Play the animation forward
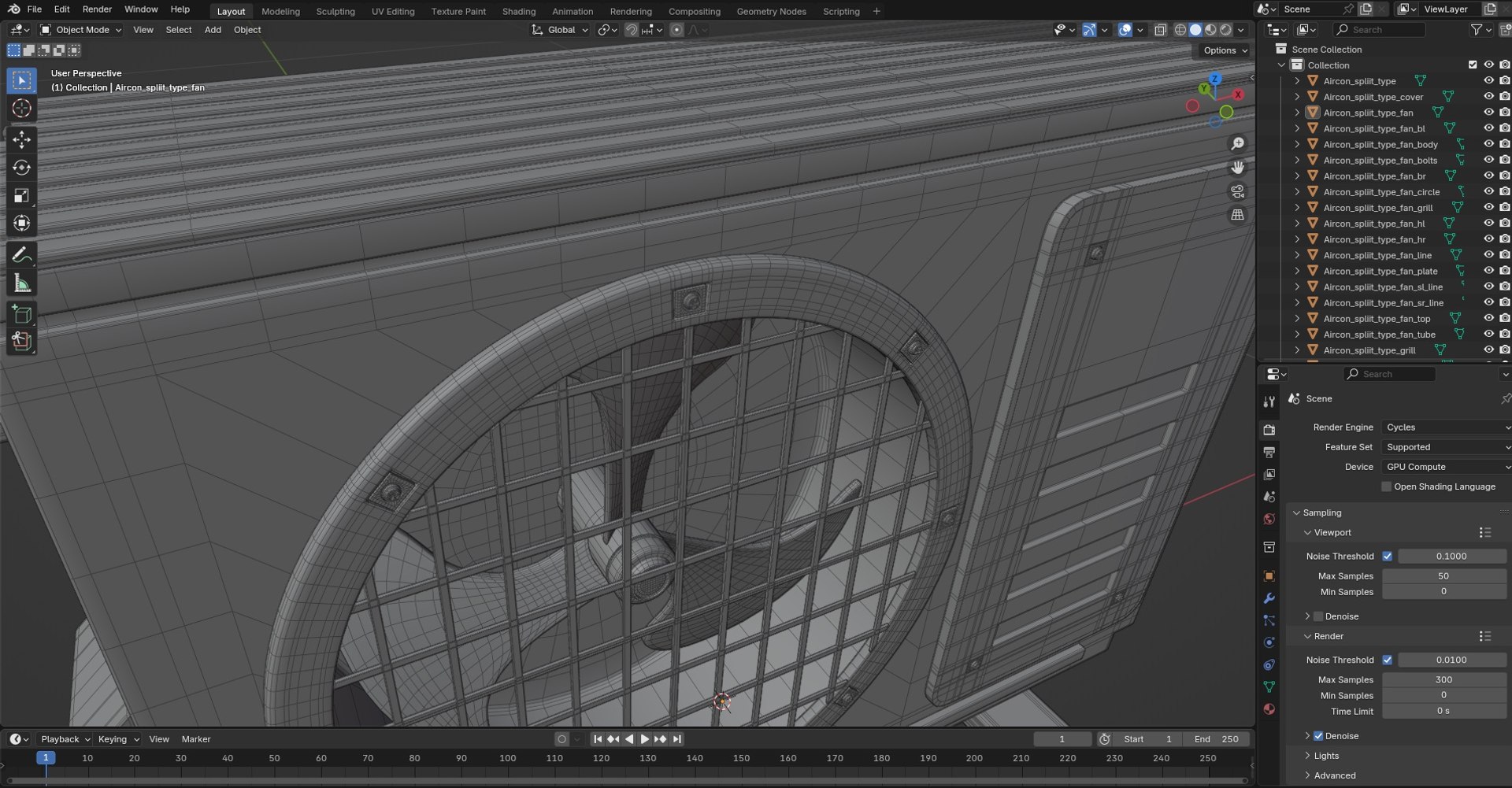Viewport: 1512px width, 788px height. coord(645,740)
